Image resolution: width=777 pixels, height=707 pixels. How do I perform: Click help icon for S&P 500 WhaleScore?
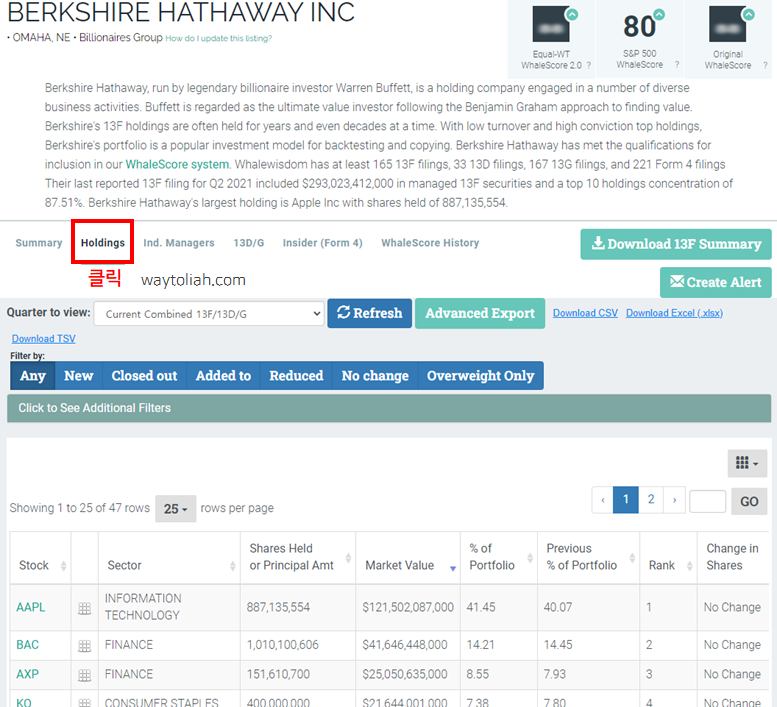(677, 64)
